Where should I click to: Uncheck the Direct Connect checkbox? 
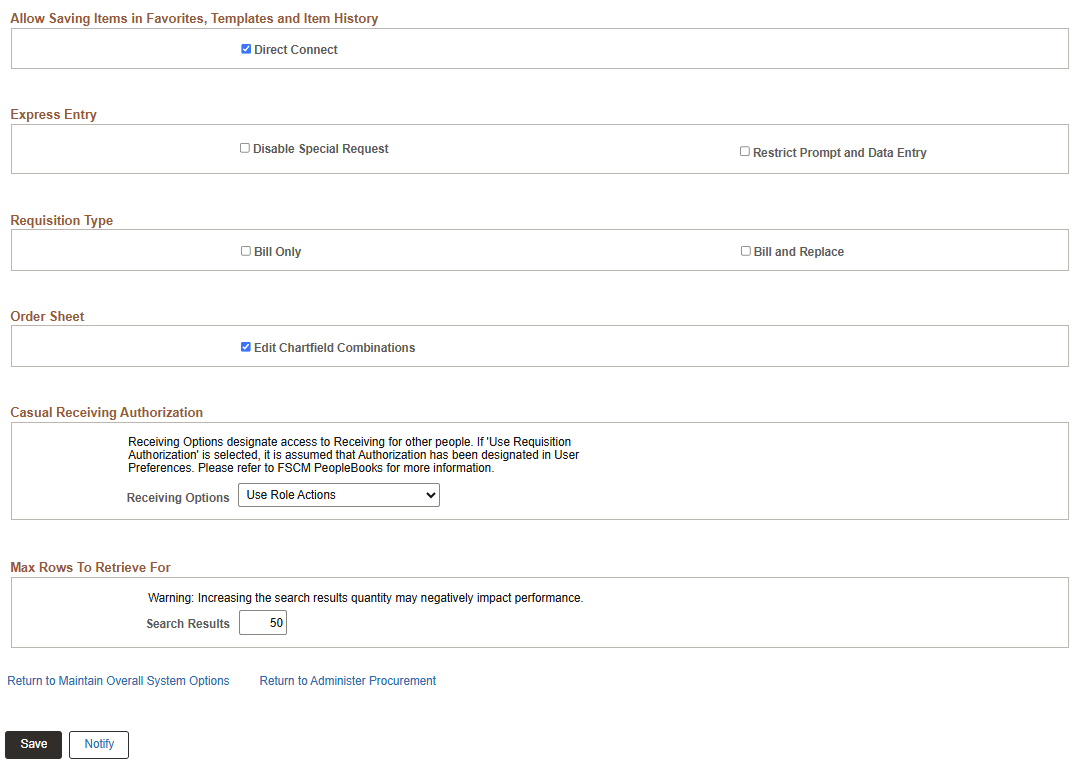(246, 48)
